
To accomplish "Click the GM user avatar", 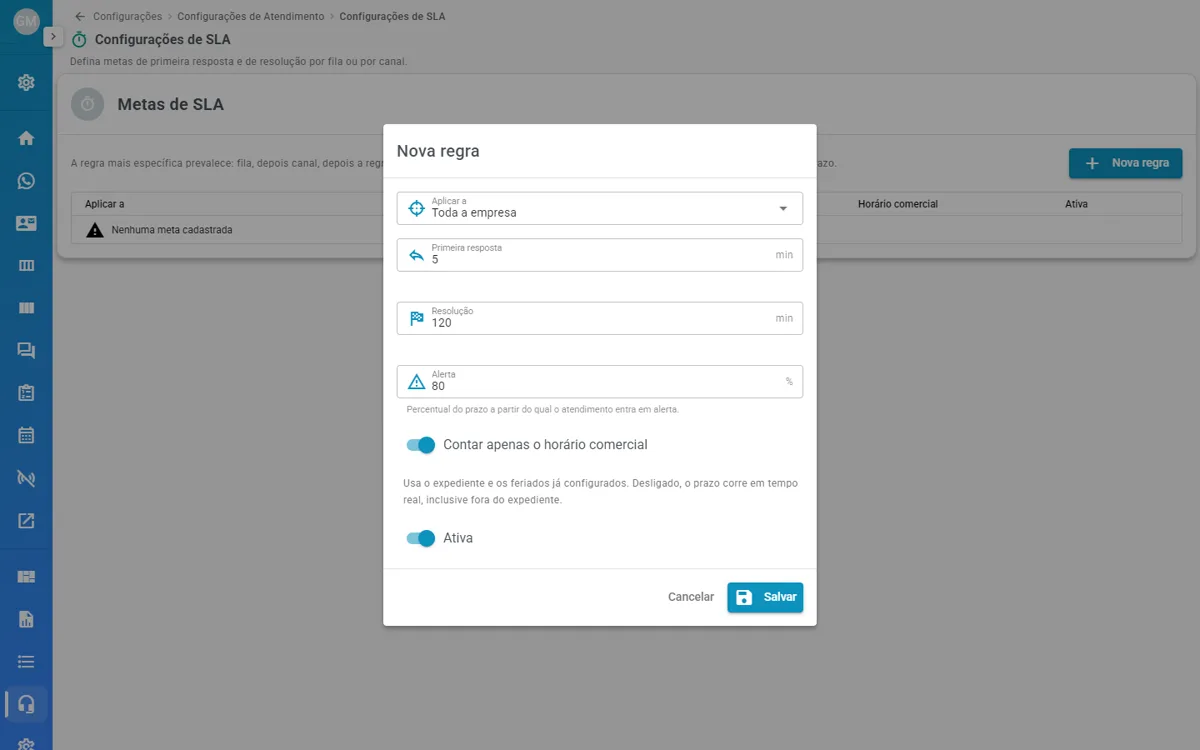I will (26, 21).
